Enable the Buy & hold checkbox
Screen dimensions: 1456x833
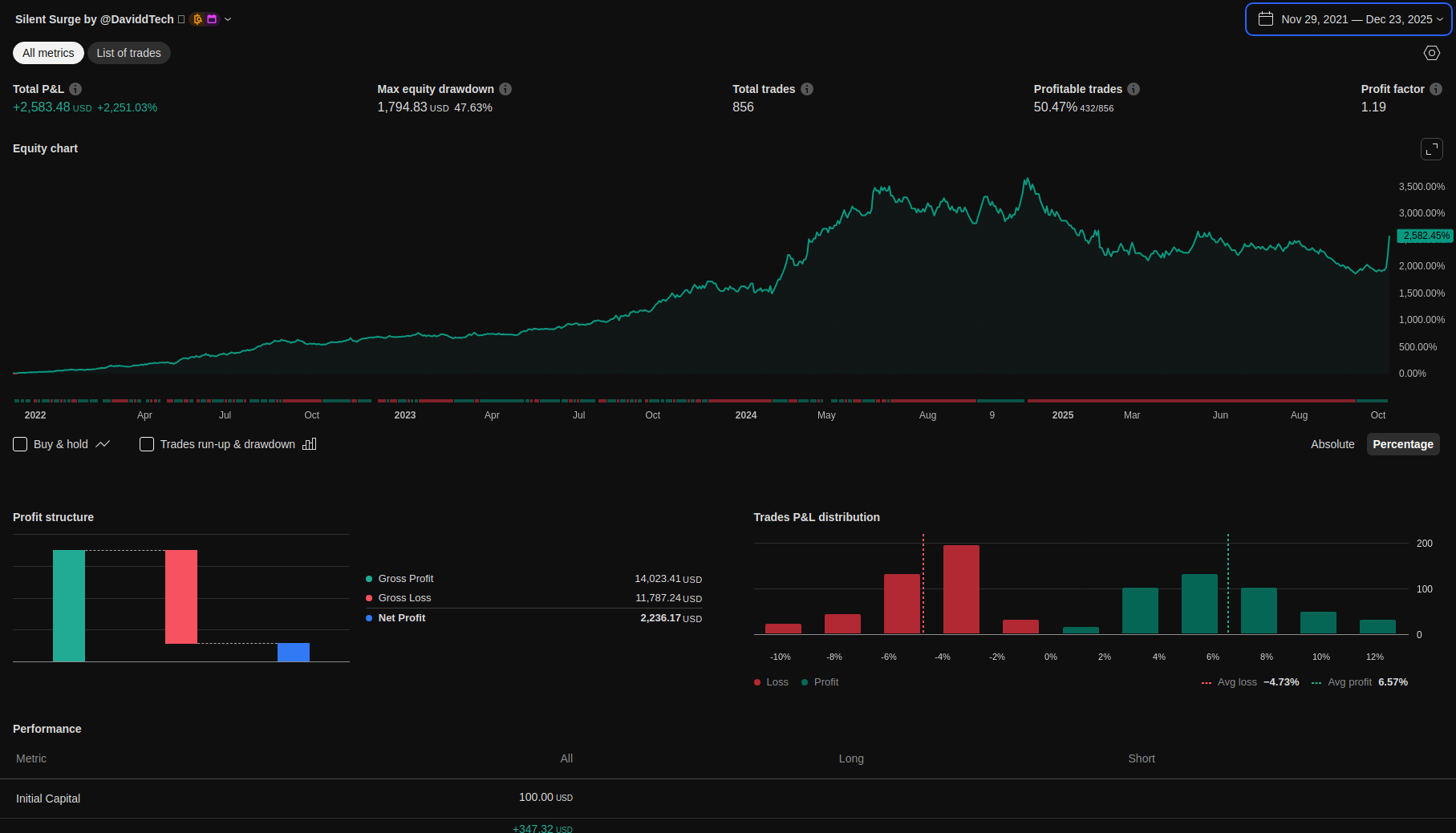21,444
